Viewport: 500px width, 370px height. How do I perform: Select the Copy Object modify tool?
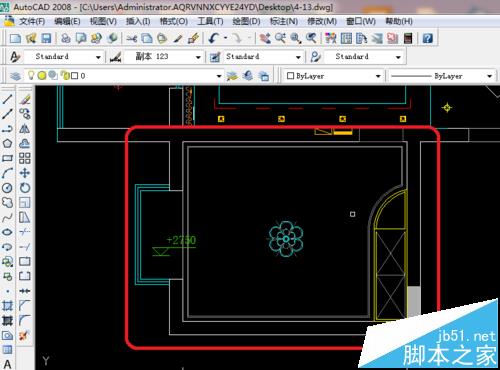(x=25, y=114)
